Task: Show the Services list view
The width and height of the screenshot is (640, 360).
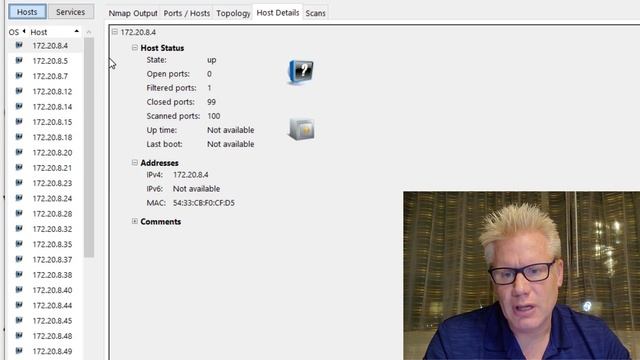Action: point(71,12)
